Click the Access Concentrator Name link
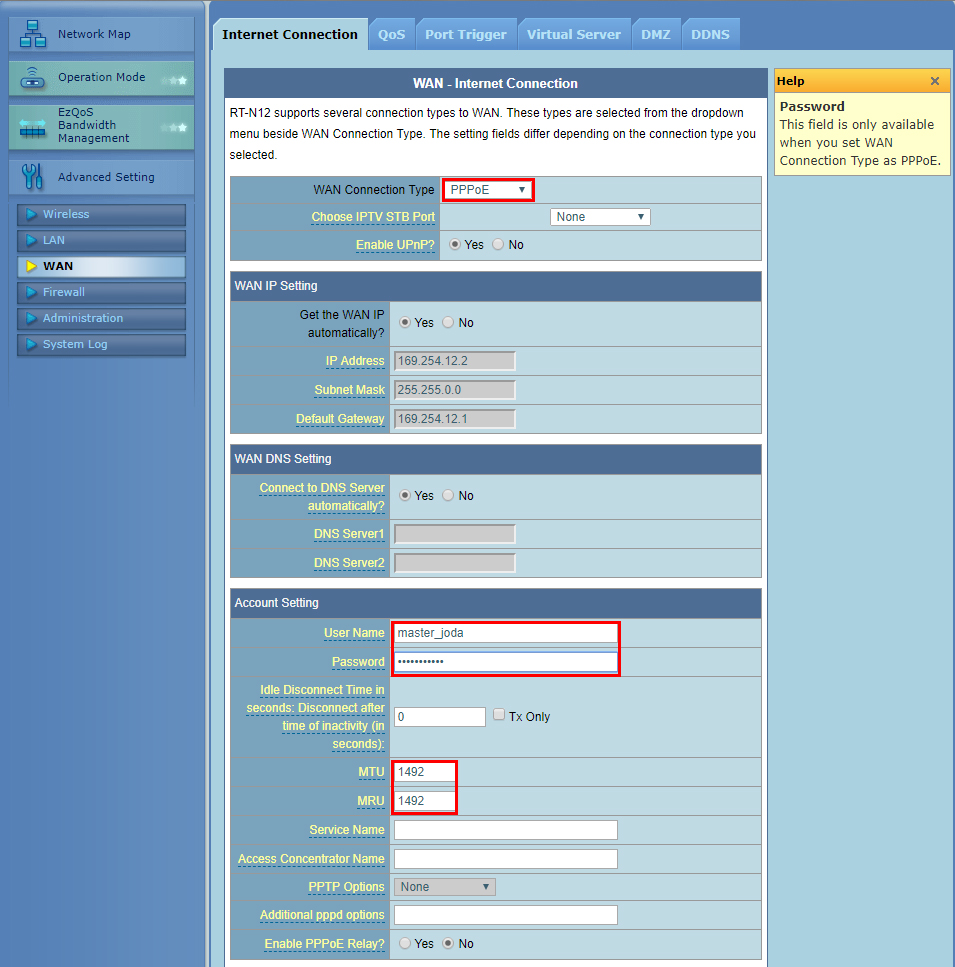The image size is (955, 967). [x=311, y=859]
